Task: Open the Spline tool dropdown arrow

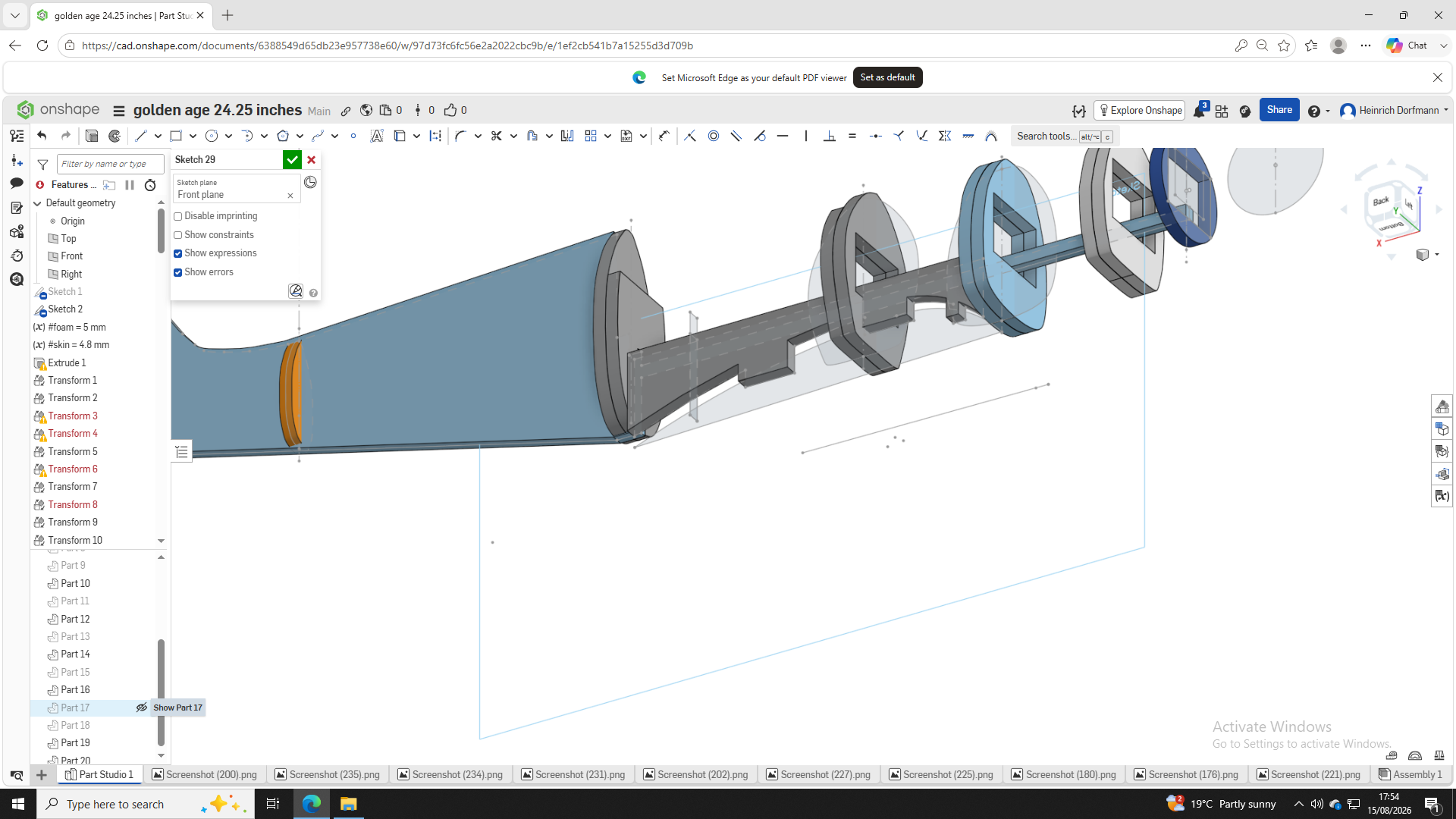Action: pyautogui.click(x=334, y=136)
